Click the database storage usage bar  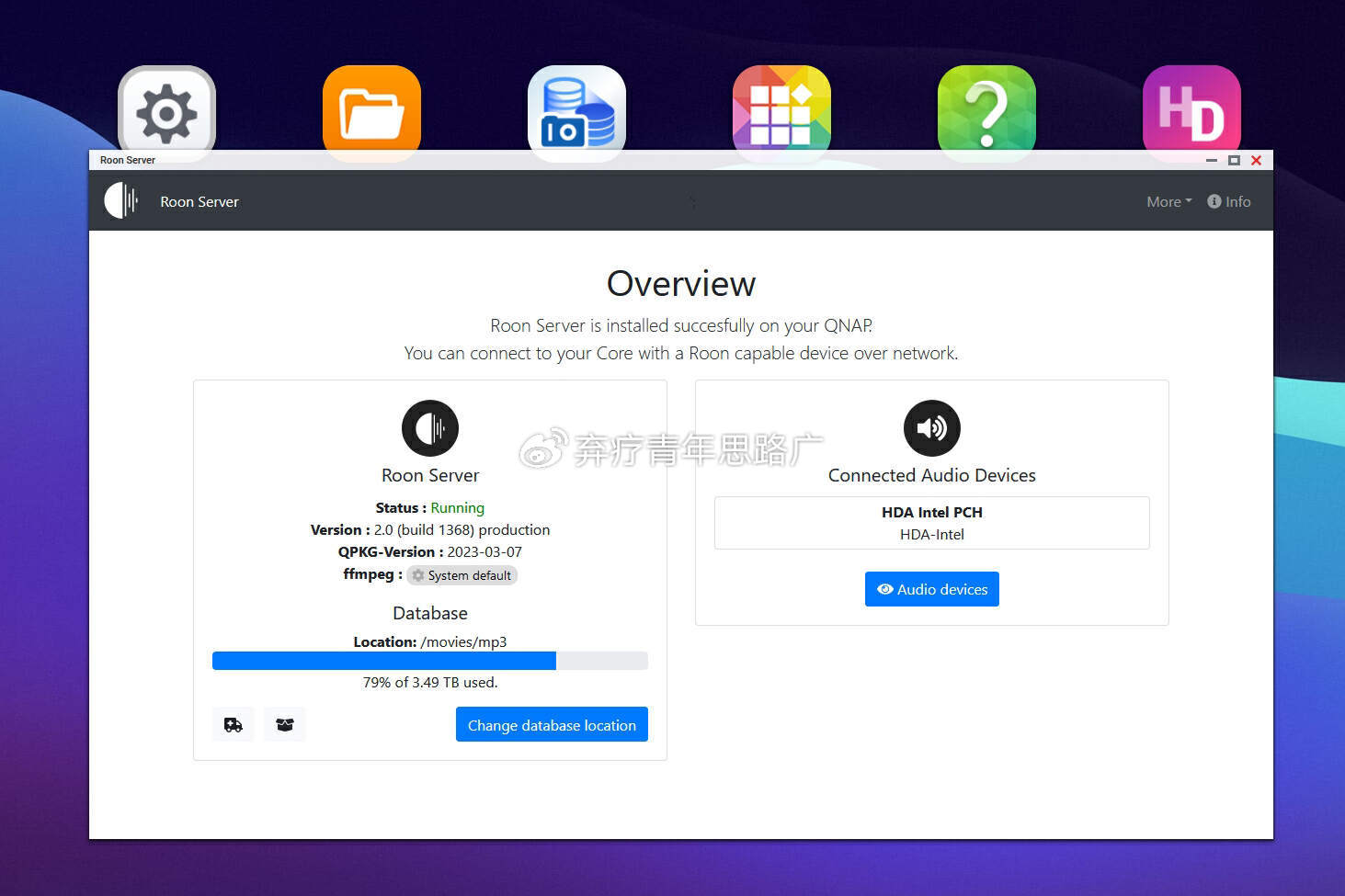click(429, 661)
